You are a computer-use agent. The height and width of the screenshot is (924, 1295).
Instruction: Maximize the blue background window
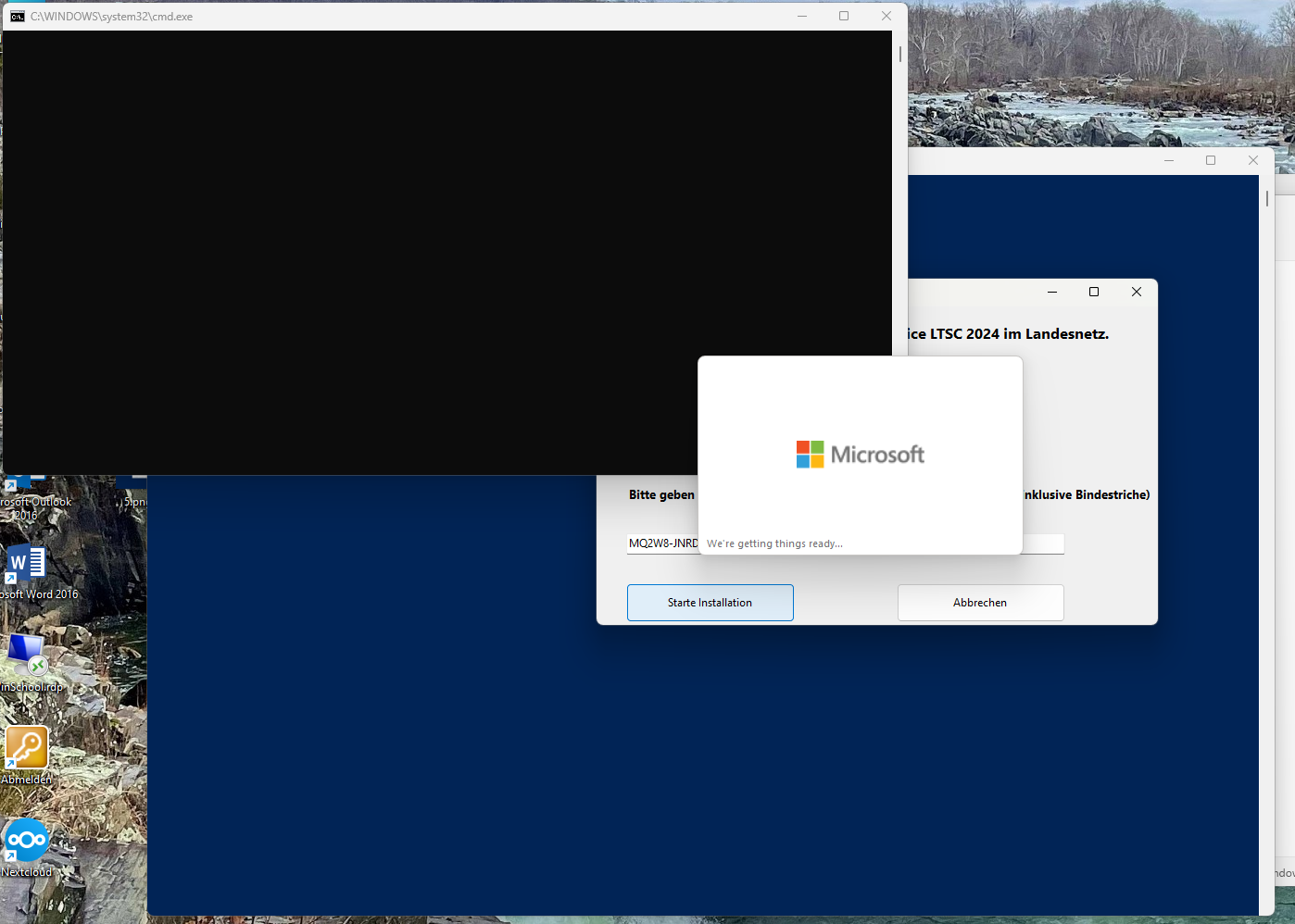1211,160
